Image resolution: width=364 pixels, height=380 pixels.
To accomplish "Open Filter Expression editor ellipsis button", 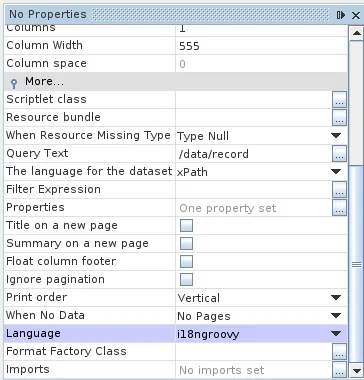I will [339, 190].
